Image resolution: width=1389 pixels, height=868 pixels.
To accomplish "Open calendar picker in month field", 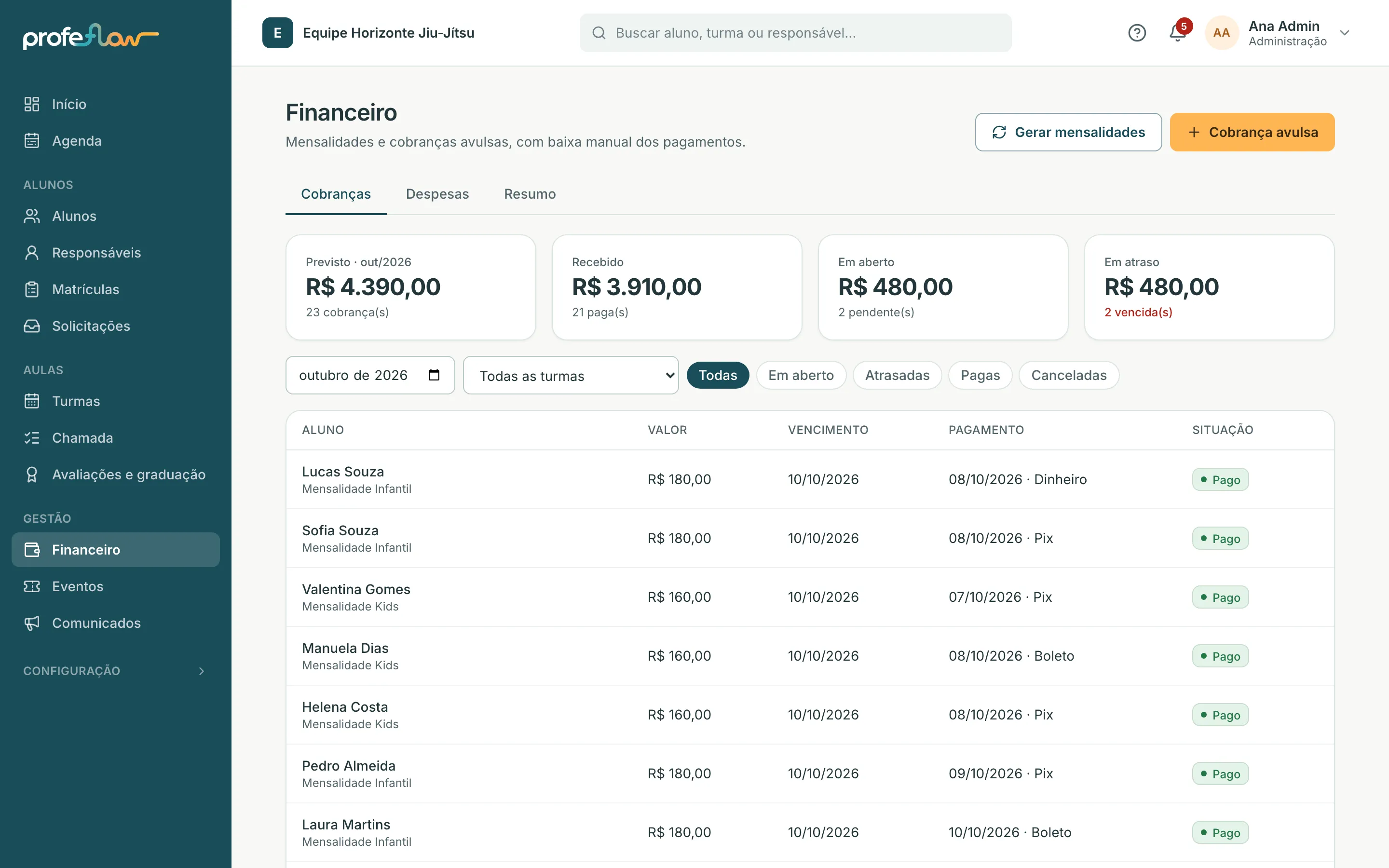I will (434, 375).
